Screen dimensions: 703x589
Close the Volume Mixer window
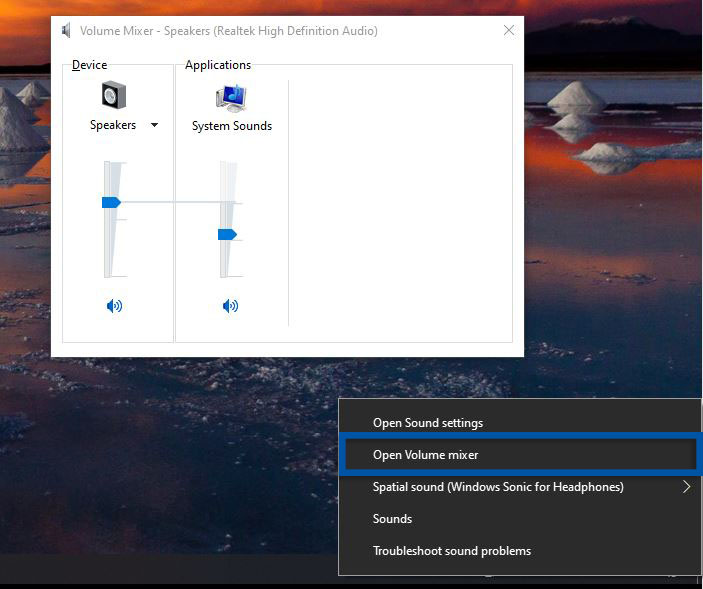(x=509, y=30)
